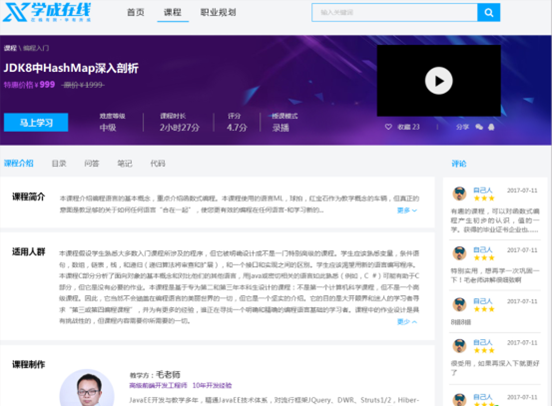Click the course duration 2小时27分
This screenshot has width=552, height=406.
click(x=180, y=127)
